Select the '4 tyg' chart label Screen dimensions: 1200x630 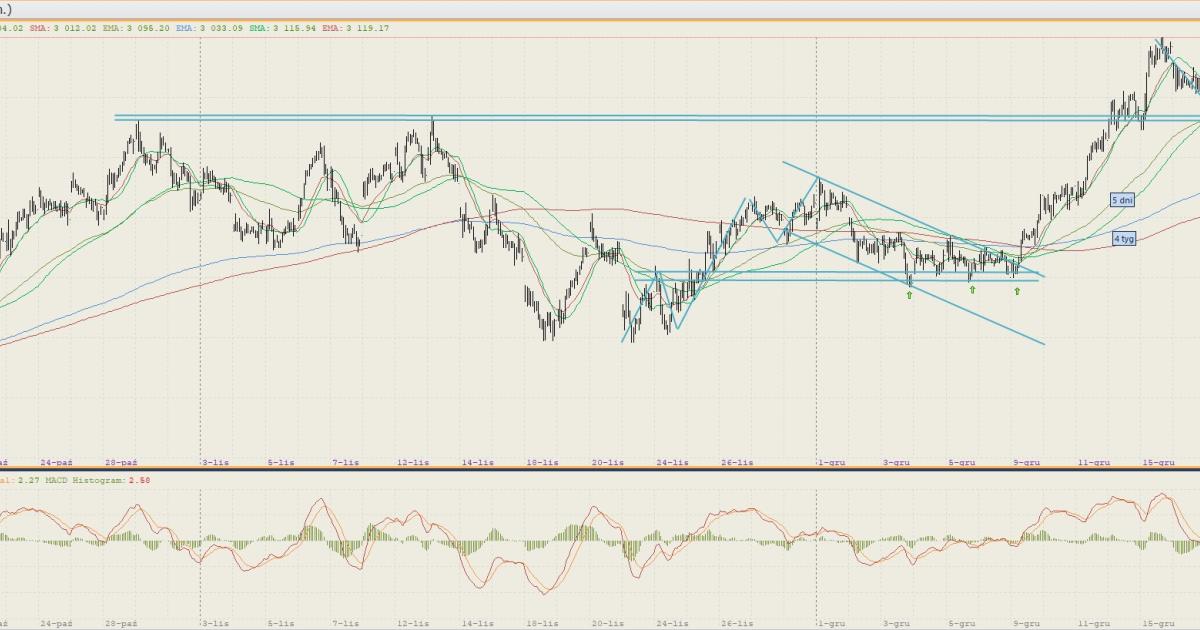coord(1123,240)
